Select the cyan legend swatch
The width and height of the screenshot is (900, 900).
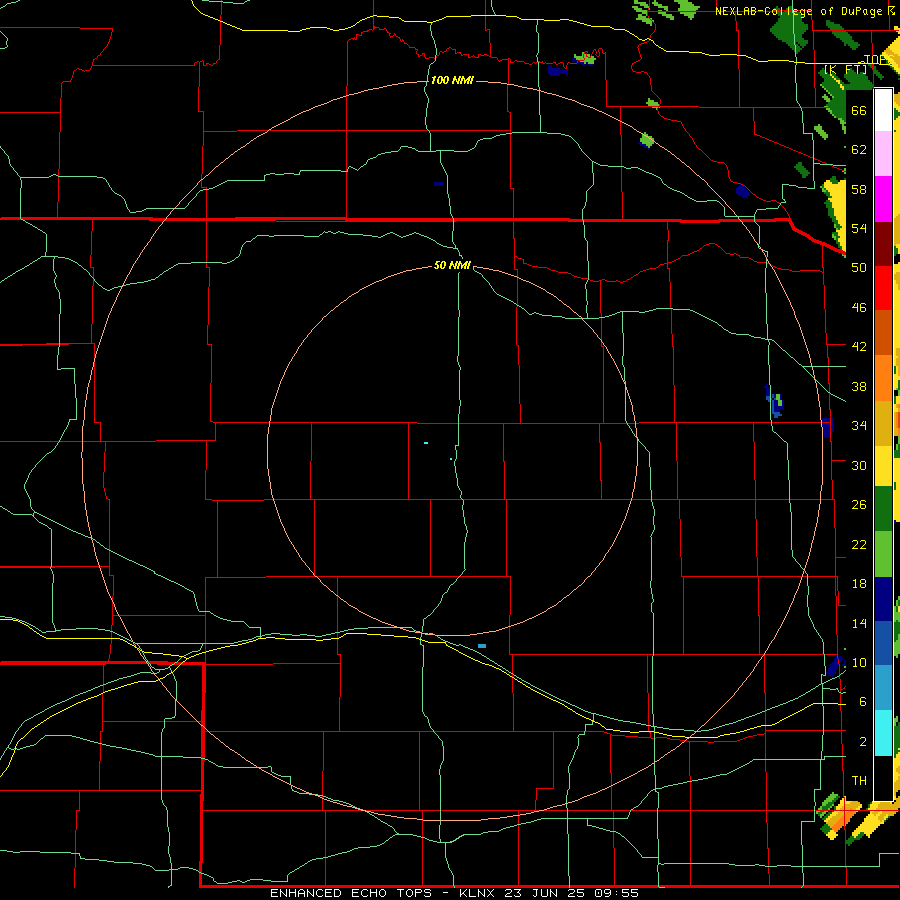[x=883, y=733]
